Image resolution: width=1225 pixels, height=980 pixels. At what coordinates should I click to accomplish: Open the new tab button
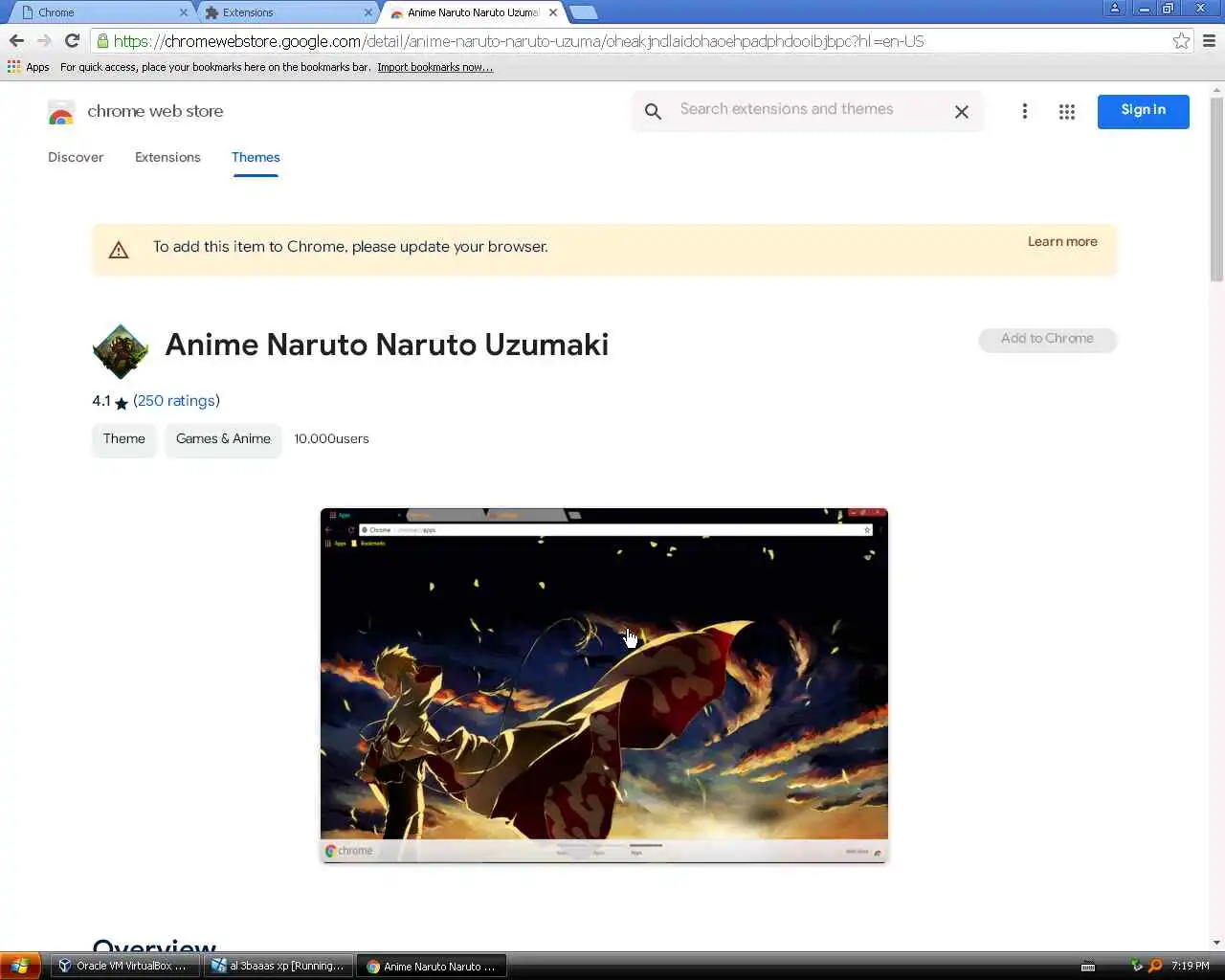[x=583, y=12]
